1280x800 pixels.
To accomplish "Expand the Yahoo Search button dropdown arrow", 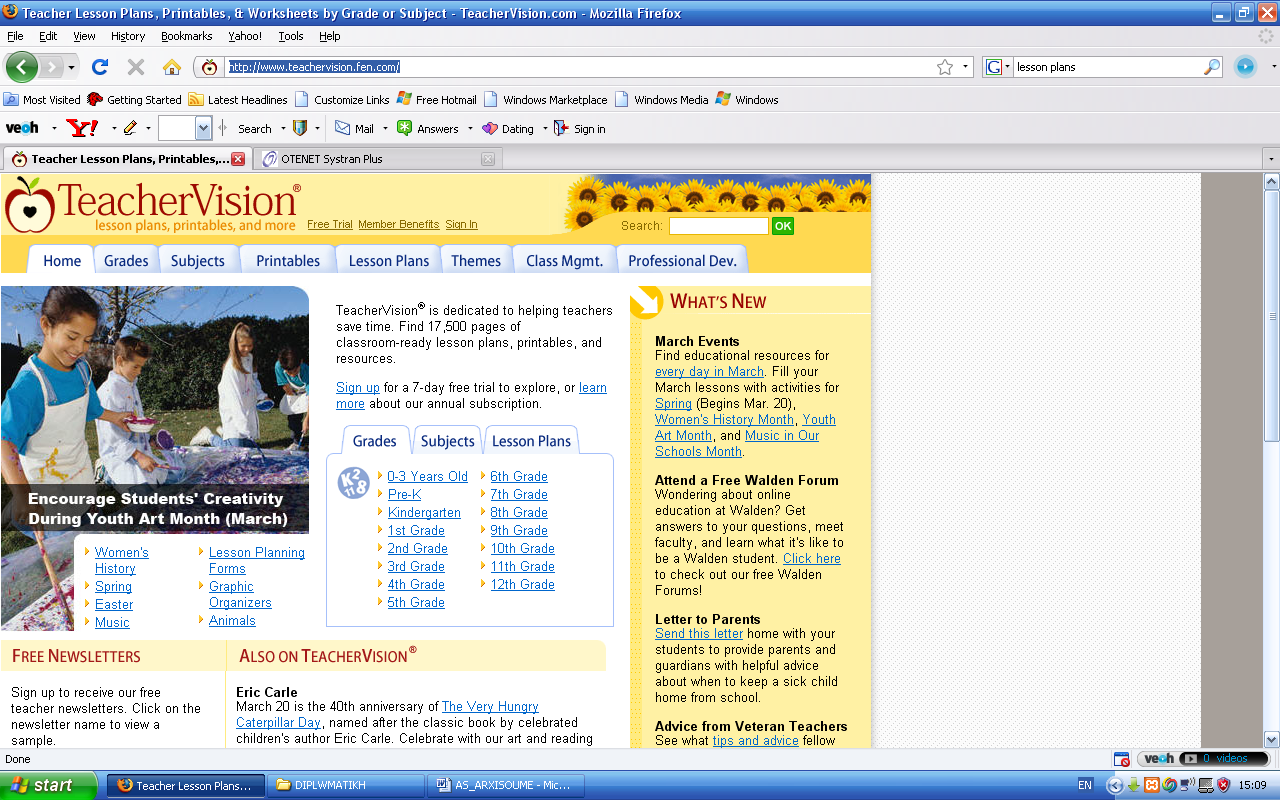I will tap(282, 128).
